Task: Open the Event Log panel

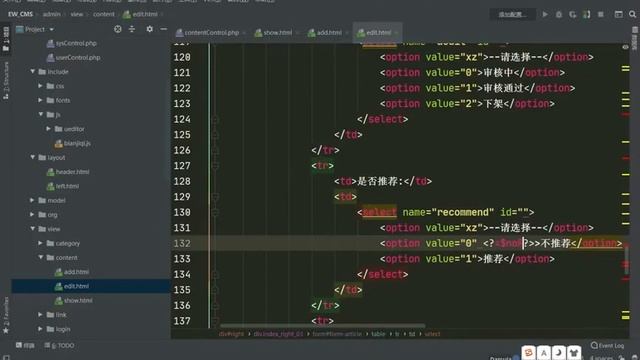Action: tap(607, 345)
